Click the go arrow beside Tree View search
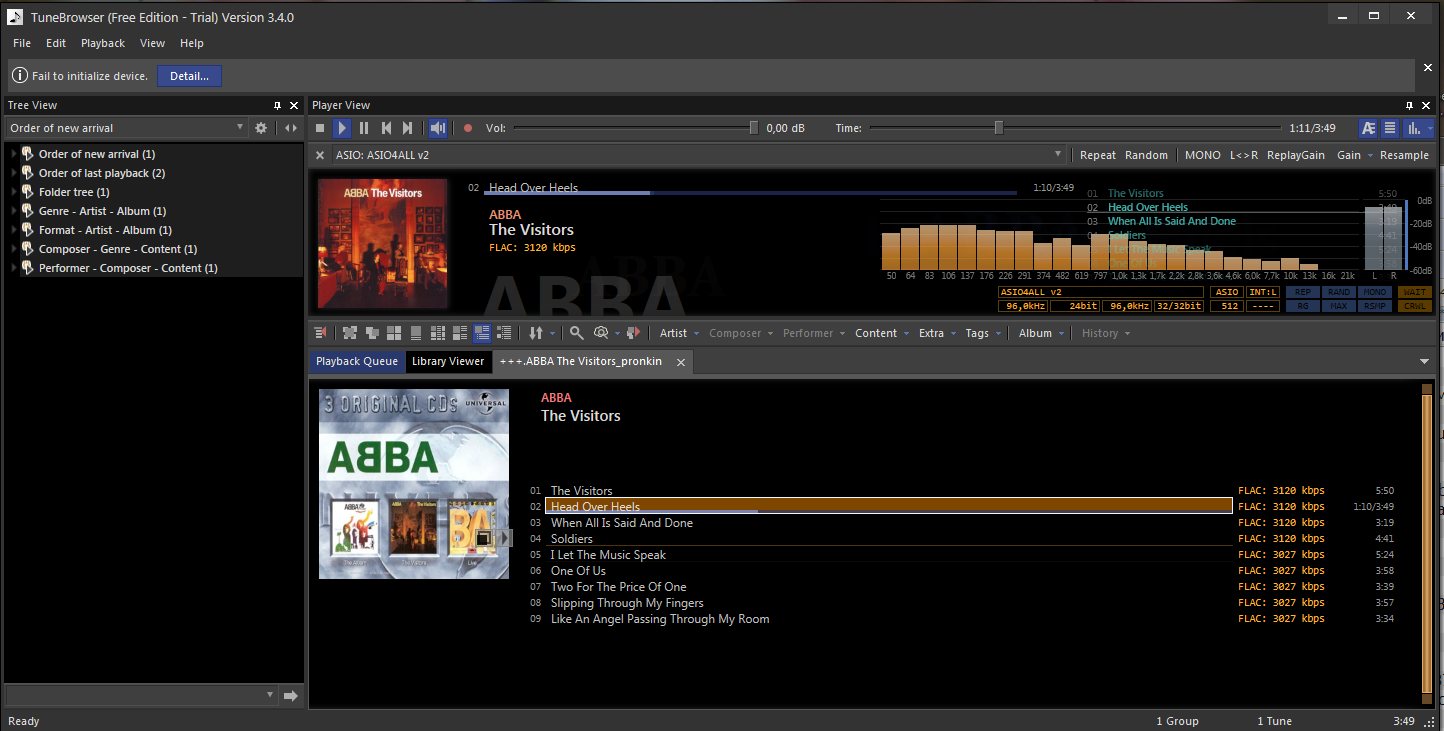1444x731 pixels. pos(291,695)
